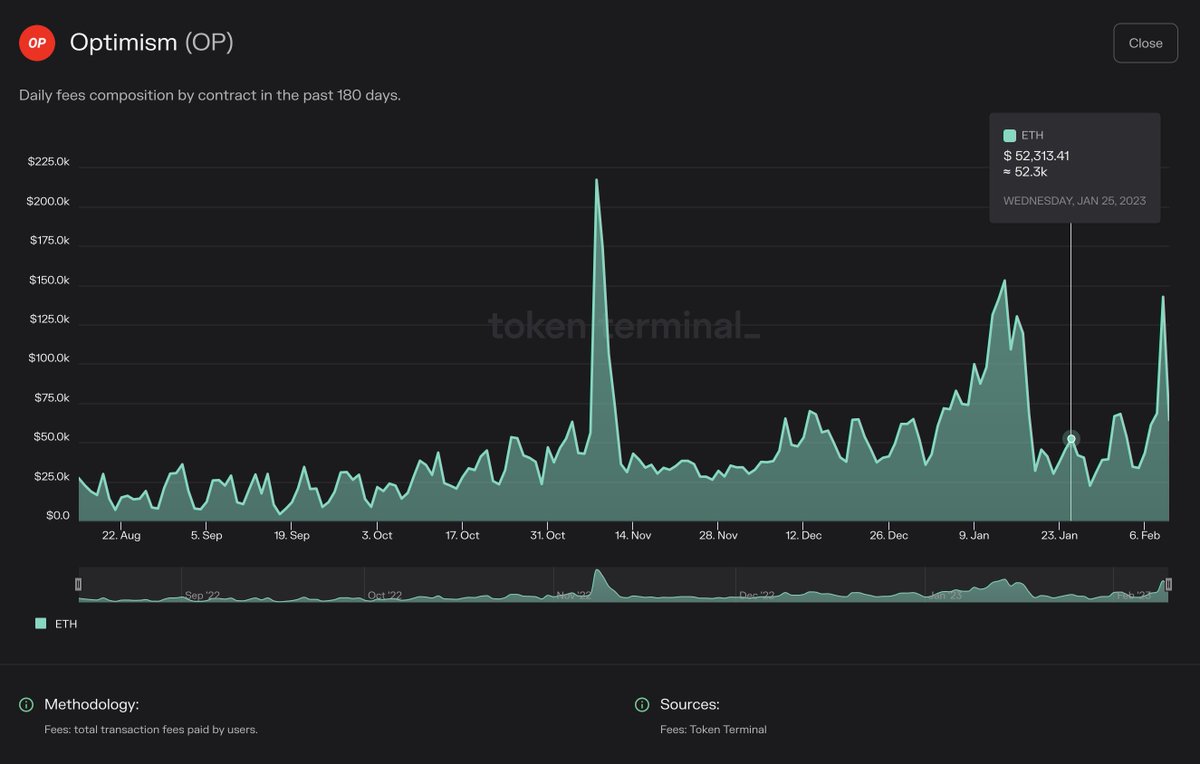Click the '9. Jan' x-axis label

tap(973, 536)
